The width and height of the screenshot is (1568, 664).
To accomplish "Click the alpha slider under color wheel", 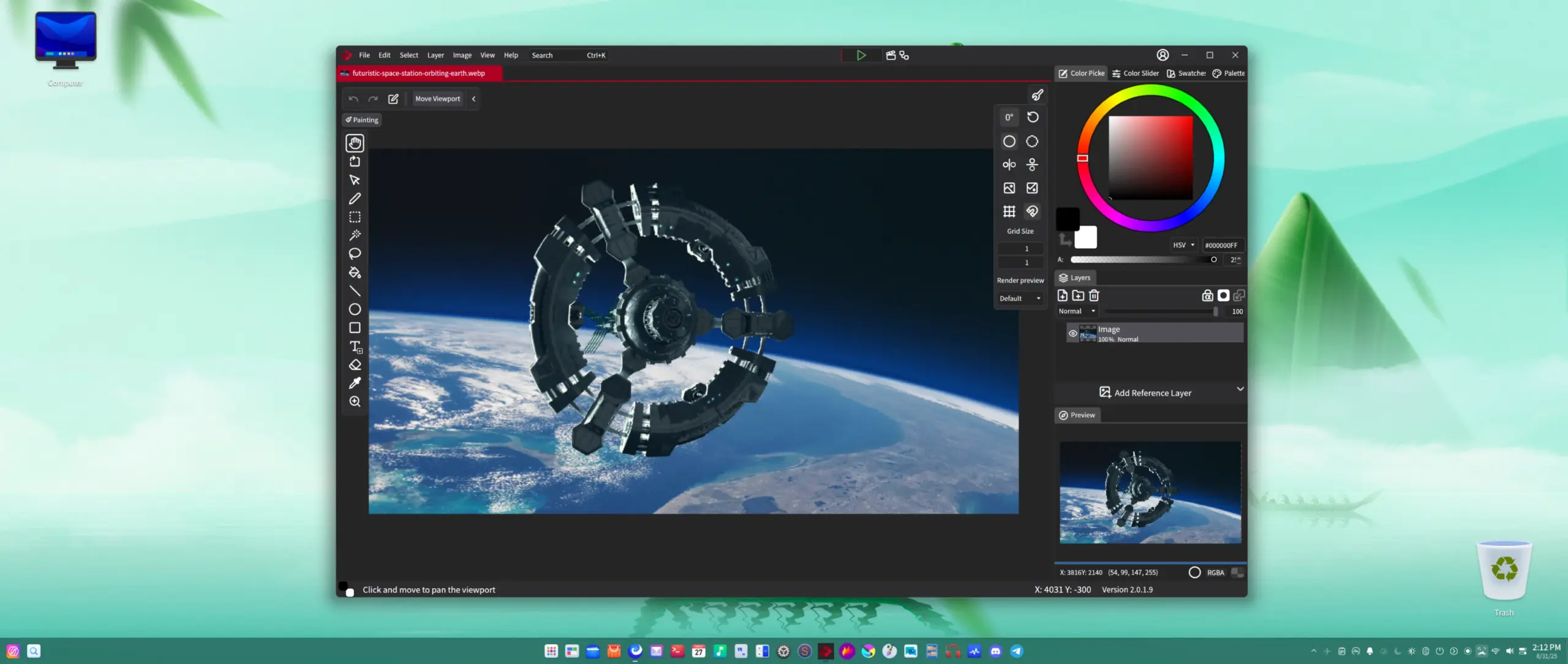I will click(1145, 260).
